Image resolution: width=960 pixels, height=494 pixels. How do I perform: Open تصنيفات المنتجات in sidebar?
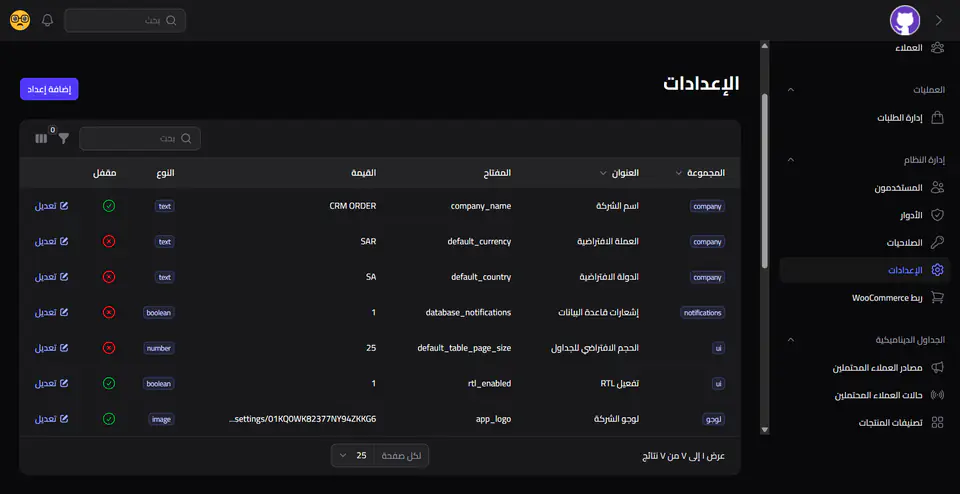pyautogui.click(x=890, y=422)
